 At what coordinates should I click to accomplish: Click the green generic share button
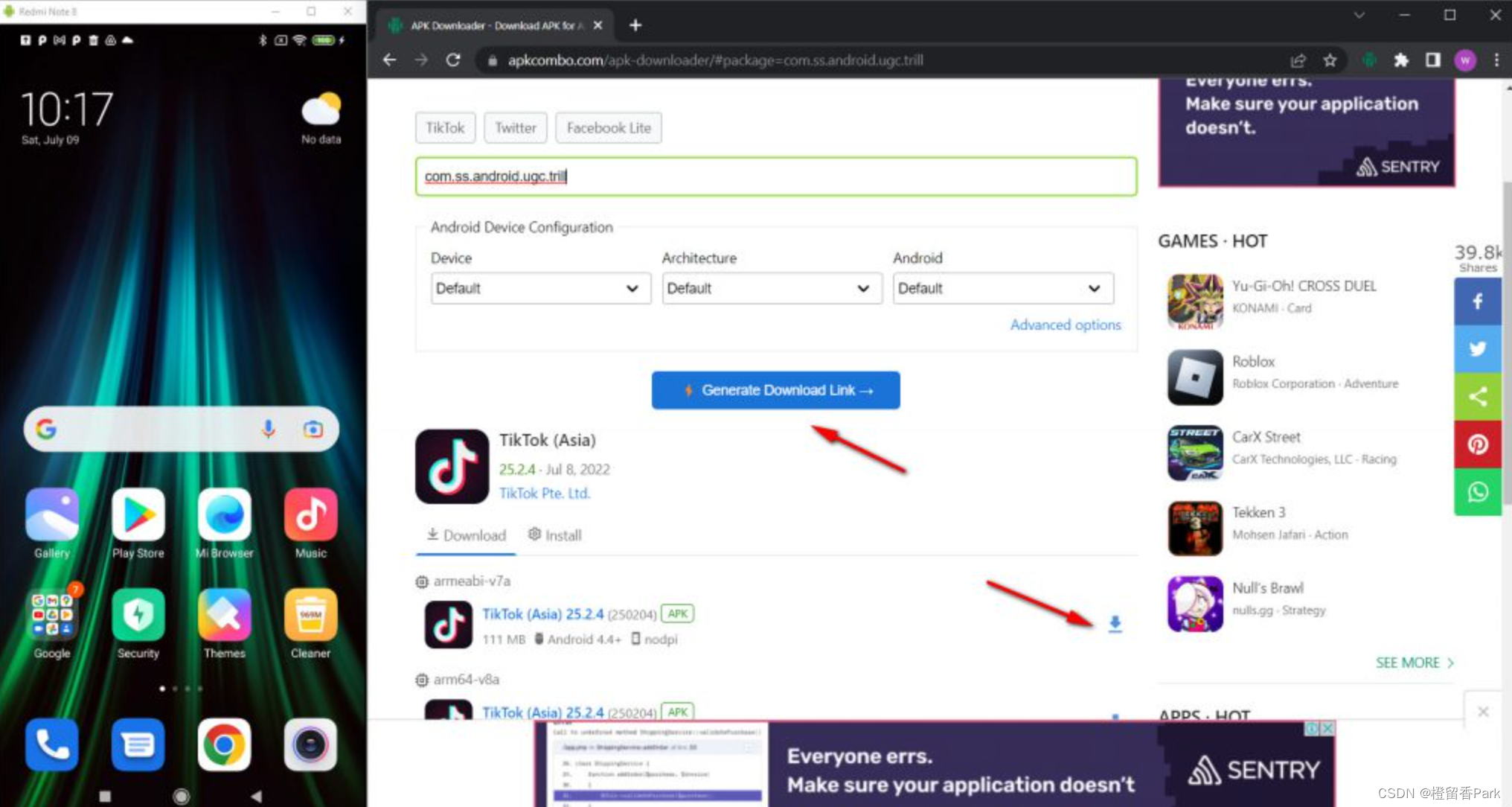pyautogui.click(x=1478, y=397)
